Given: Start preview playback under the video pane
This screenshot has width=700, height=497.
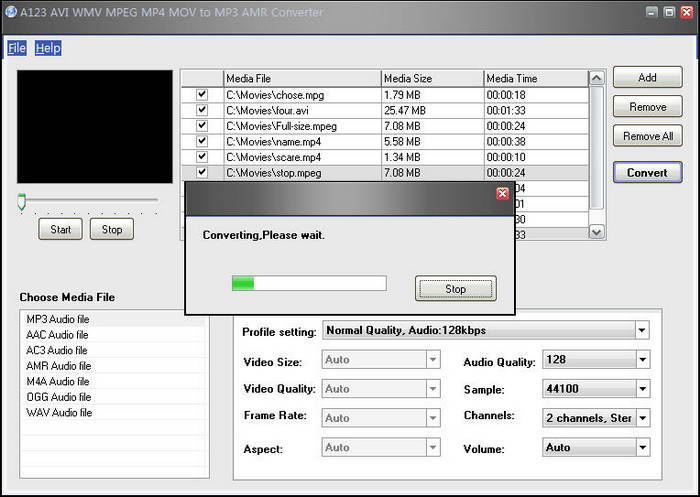Looking at the screenshot, I should point(60,229).
